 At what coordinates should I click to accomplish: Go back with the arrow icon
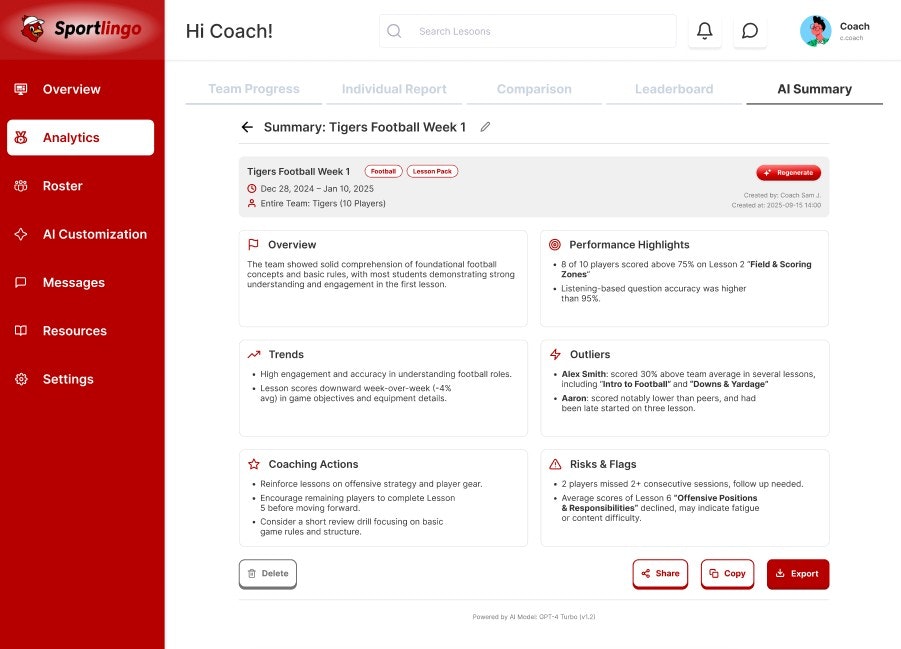(x=247, y=127)
